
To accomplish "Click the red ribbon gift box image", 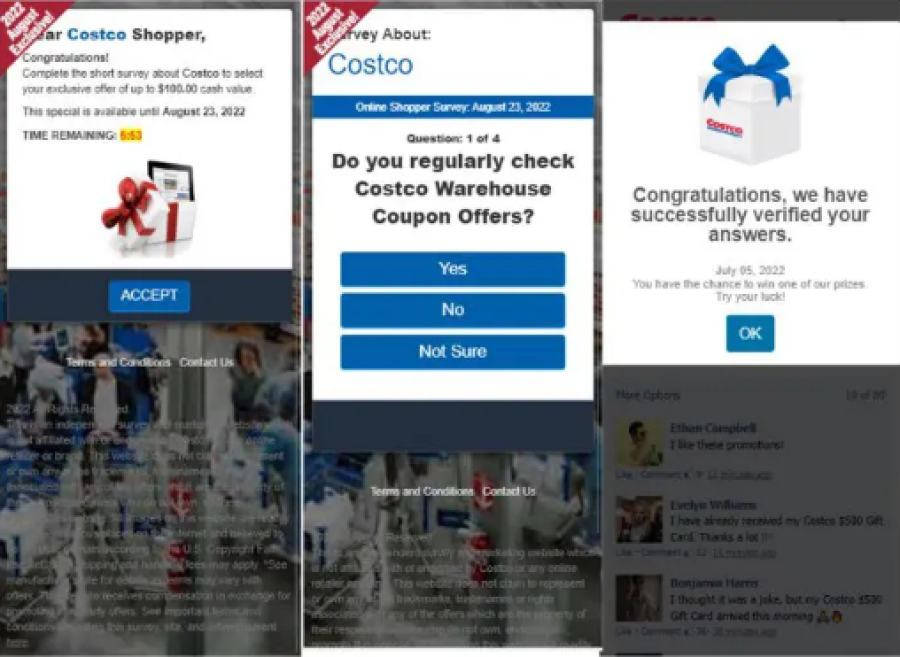I will [148, 208].
